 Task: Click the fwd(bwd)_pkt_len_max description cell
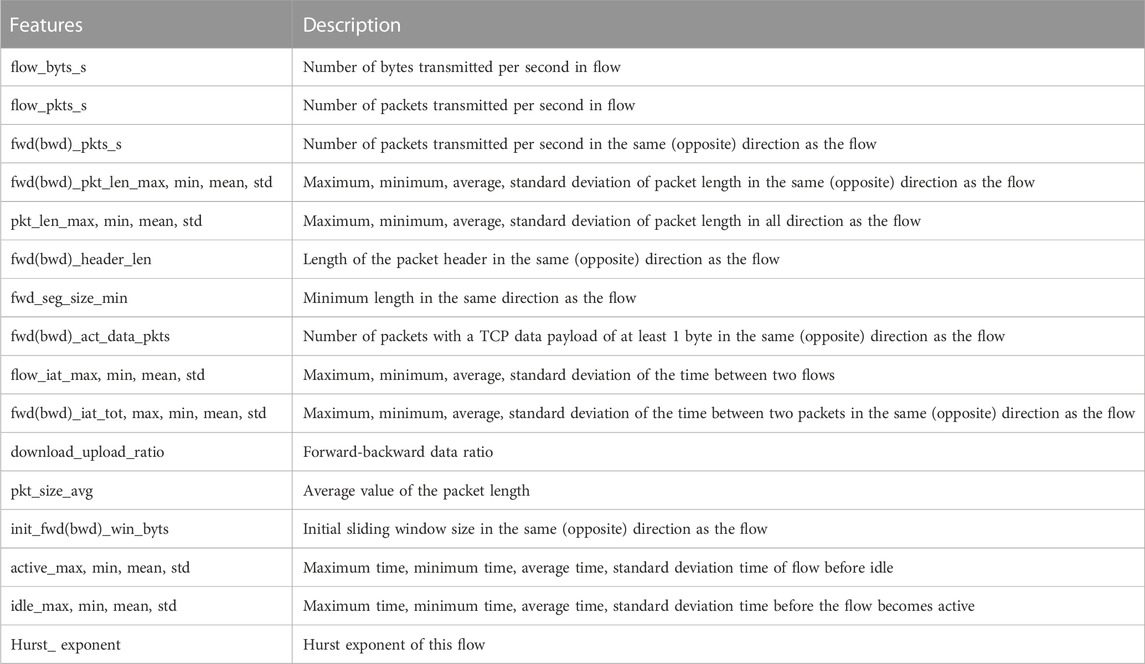[719, 183]
